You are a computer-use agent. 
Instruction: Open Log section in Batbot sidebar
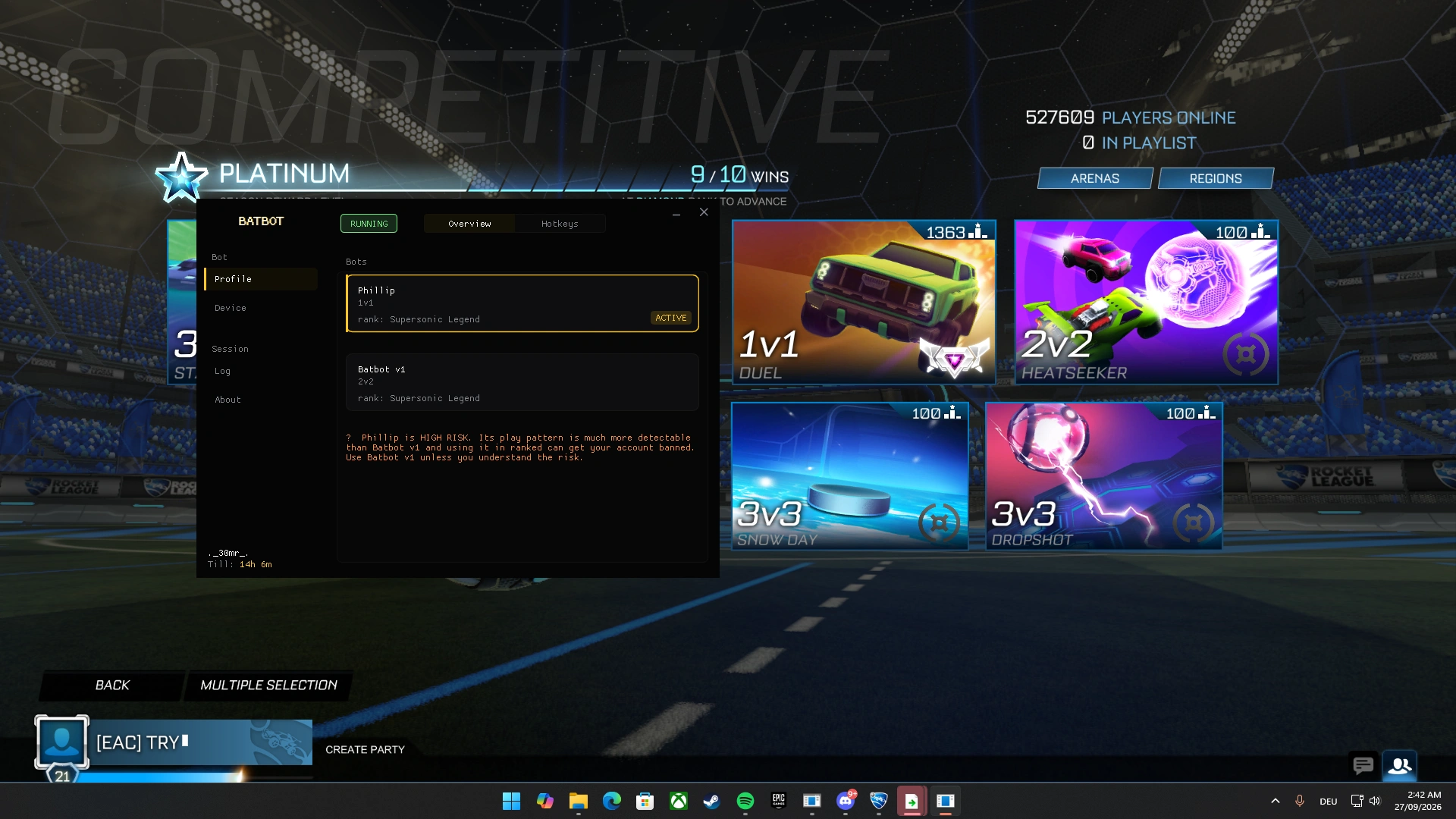pyautogui.click(x=261, y=371)
